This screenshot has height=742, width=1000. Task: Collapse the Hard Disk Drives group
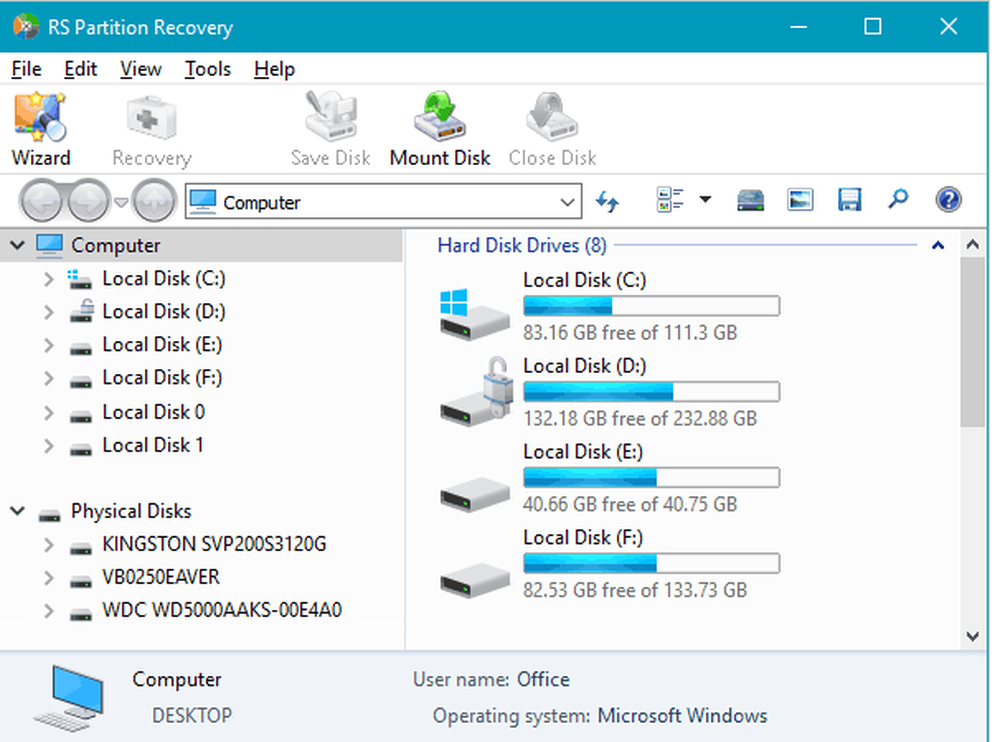click(x=938, y=245)
